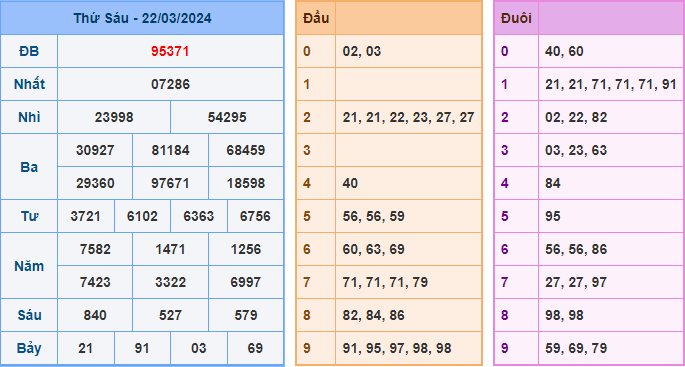Select Đầu row 8 values '82, 84, 86'
The width and height of the screenshot is (685, 367).
click(x=374, y=315)
